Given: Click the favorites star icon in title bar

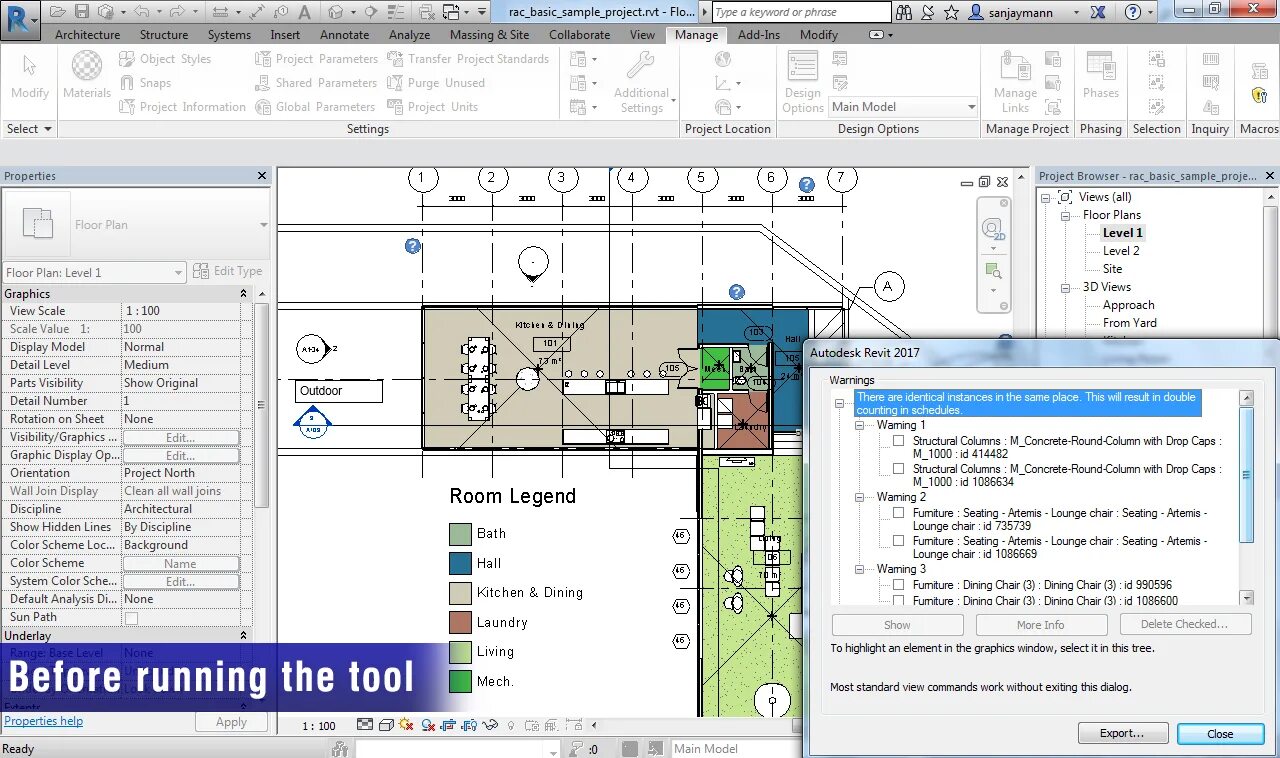Looking at the screenshot, I should pos(951,12).
